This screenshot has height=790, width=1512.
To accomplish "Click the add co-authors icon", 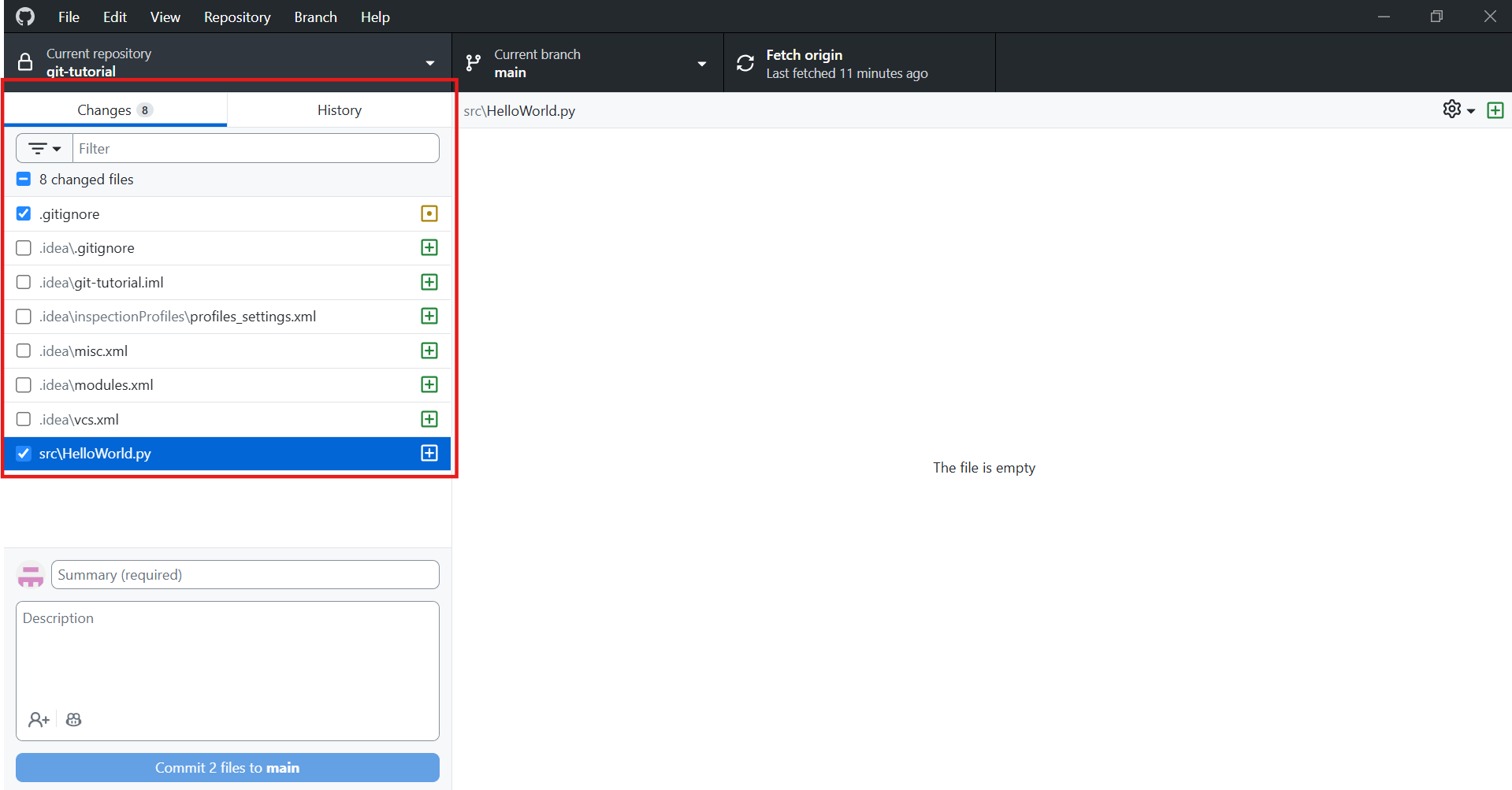I will tap(39, 720).
